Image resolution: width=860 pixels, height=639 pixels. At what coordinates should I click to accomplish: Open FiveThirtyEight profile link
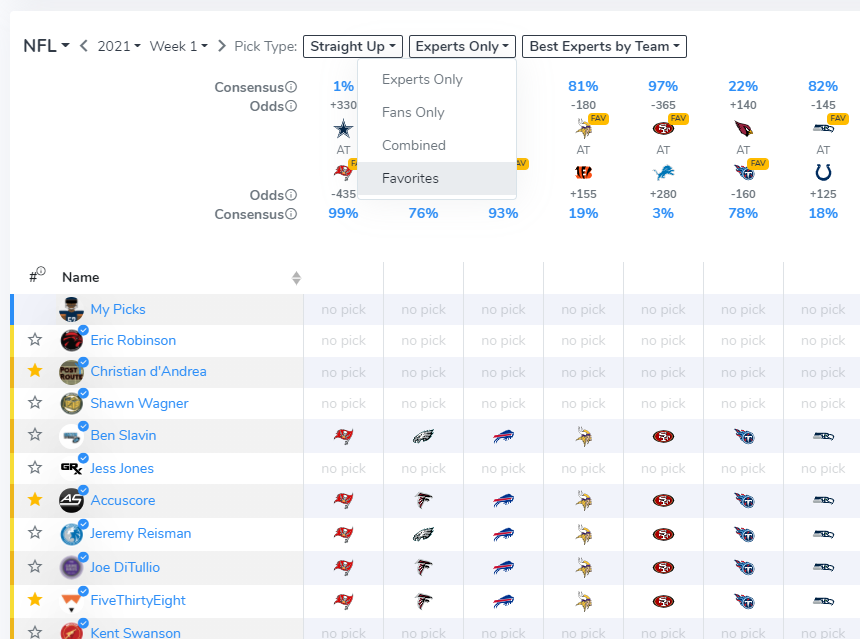point(138,600)
